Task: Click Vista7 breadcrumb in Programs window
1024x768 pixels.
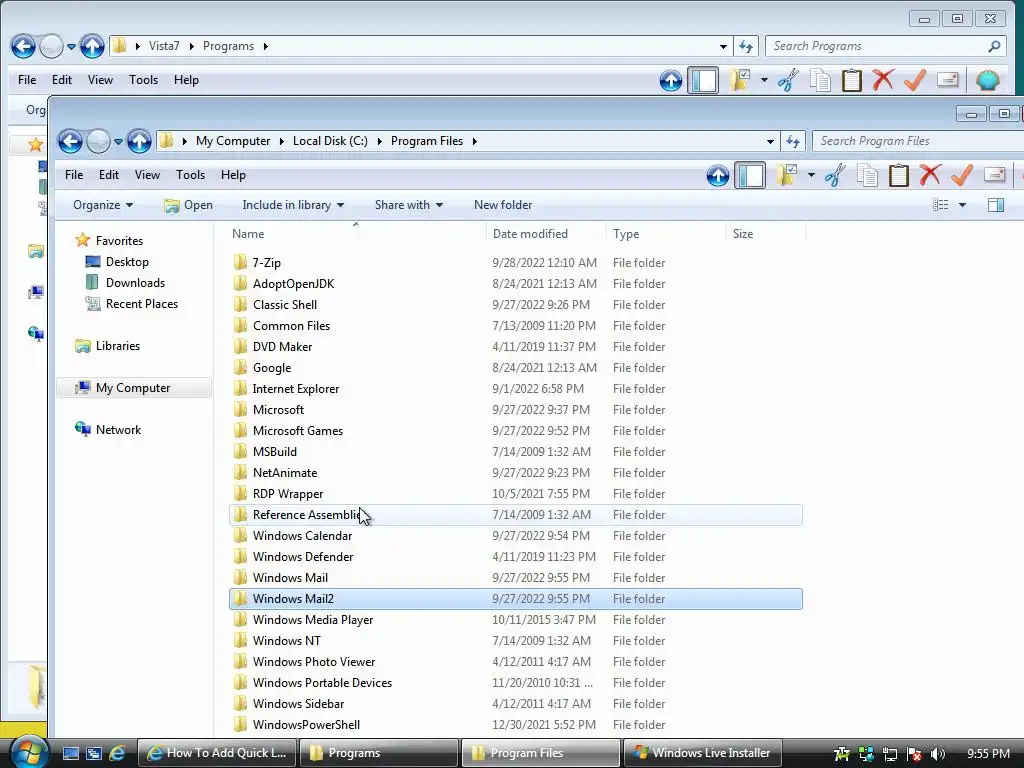Action: (164, 46)
